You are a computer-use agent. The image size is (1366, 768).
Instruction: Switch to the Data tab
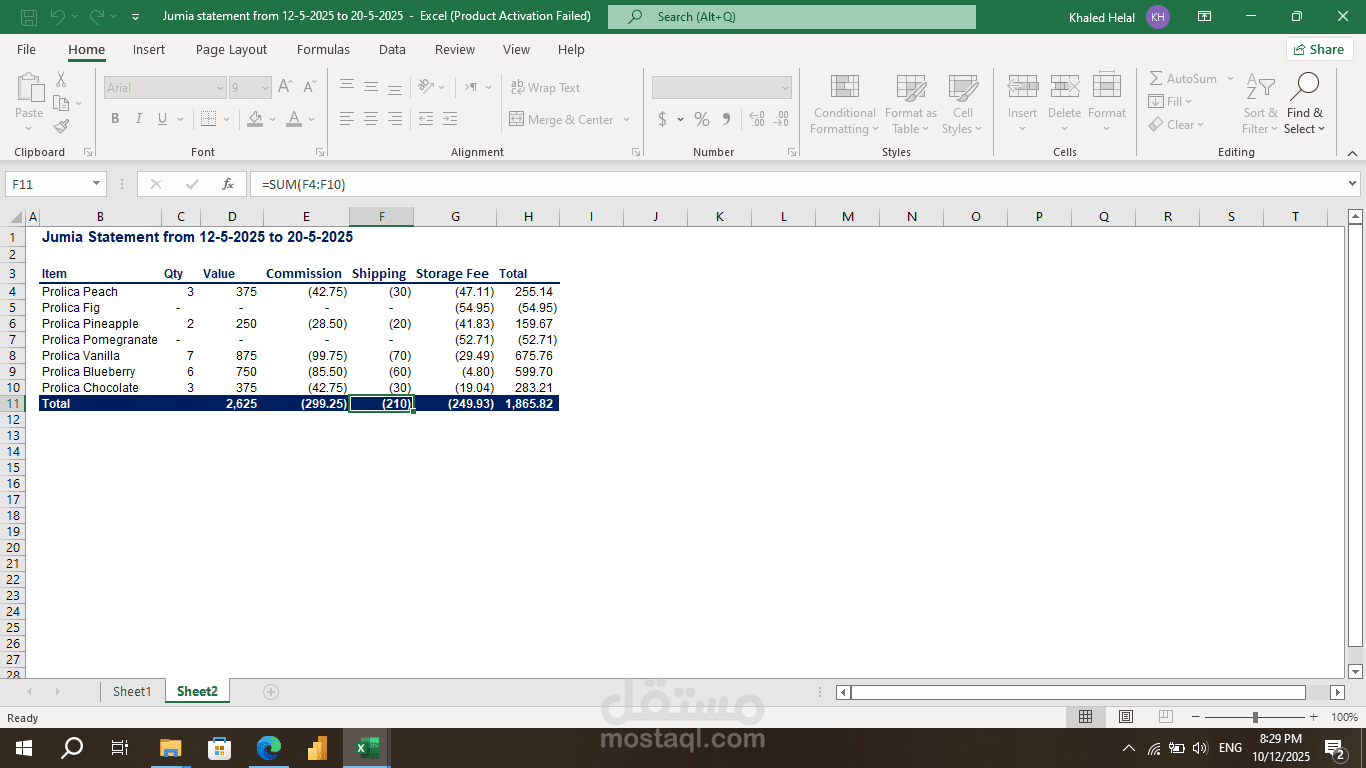(x=392, y=49)
